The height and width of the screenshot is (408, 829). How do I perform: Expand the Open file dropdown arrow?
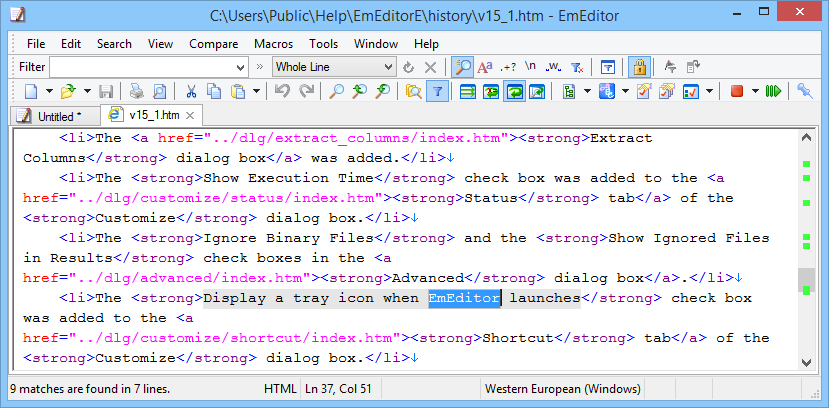tap(87, 91)
